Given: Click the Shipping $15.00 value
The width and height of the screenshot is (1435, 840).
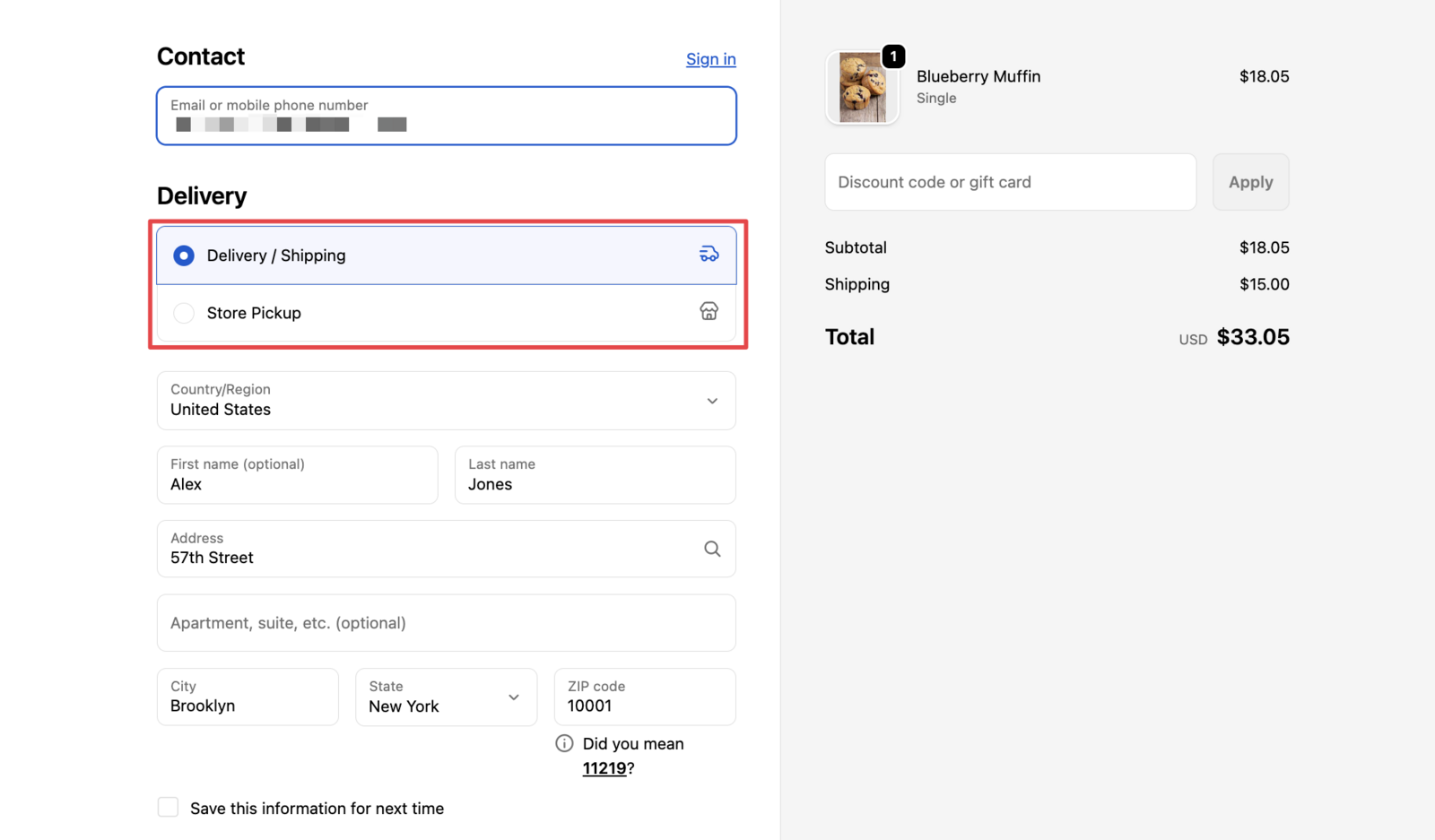Looking at the screenshot, I should 1265,284.
